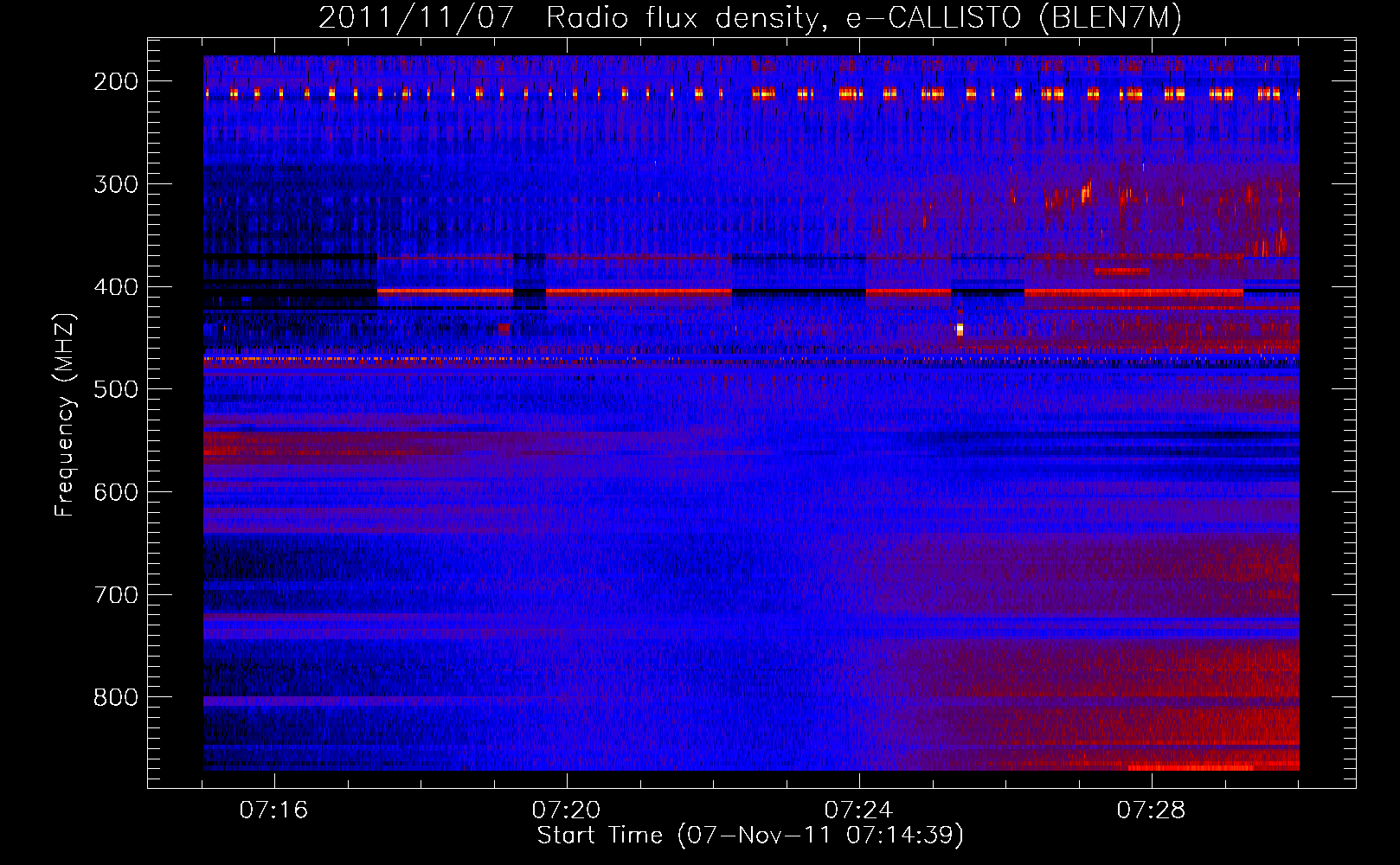Click the 400 frequency tick label
This screenshot has height=865, width=1400.
click(x=116, y=287)
